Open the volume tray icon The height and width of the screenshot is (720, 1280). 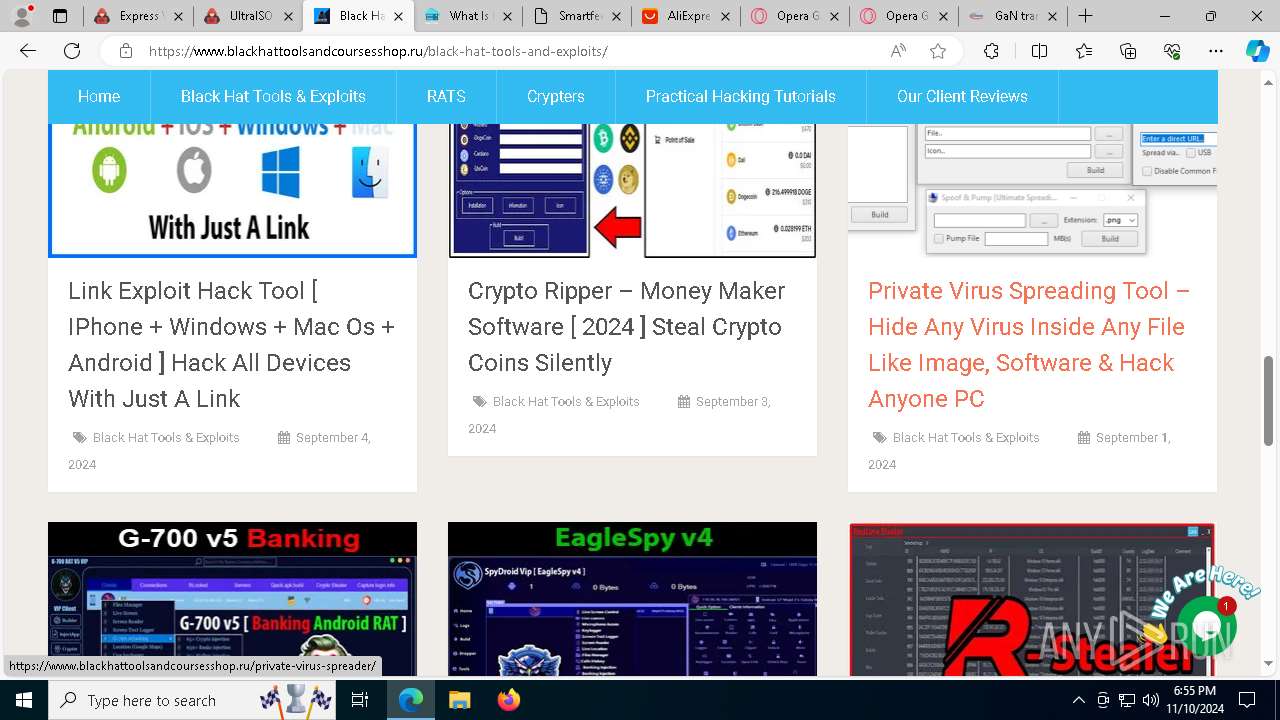pyautogui.click(x=1151, y=700)
